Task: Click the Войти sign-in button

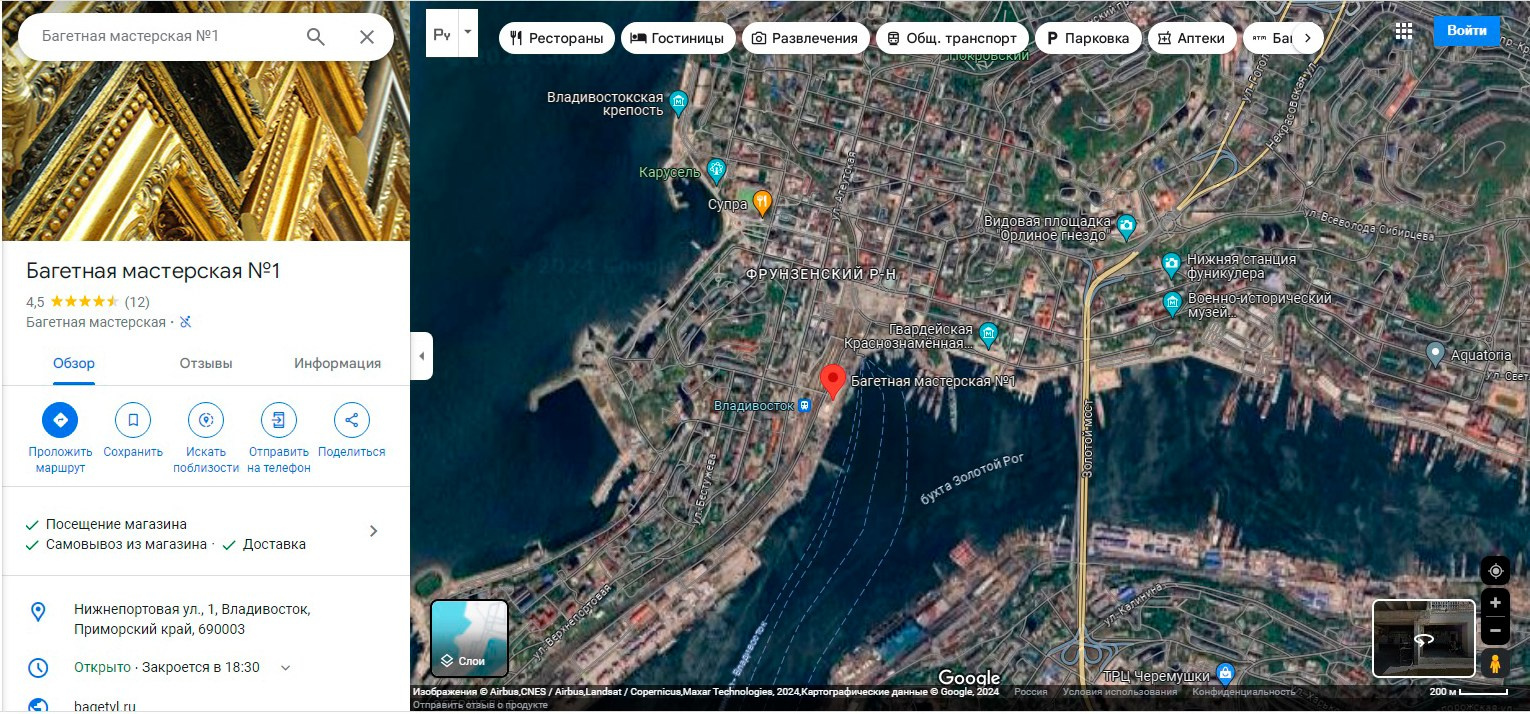Action: (x=1466, y=31)
